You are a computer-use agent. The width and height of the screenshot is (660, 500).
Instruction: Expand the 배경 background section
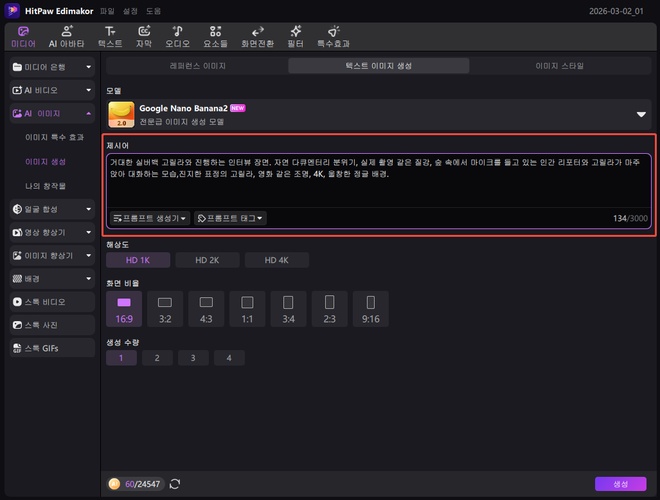click(x=52, y=279)
